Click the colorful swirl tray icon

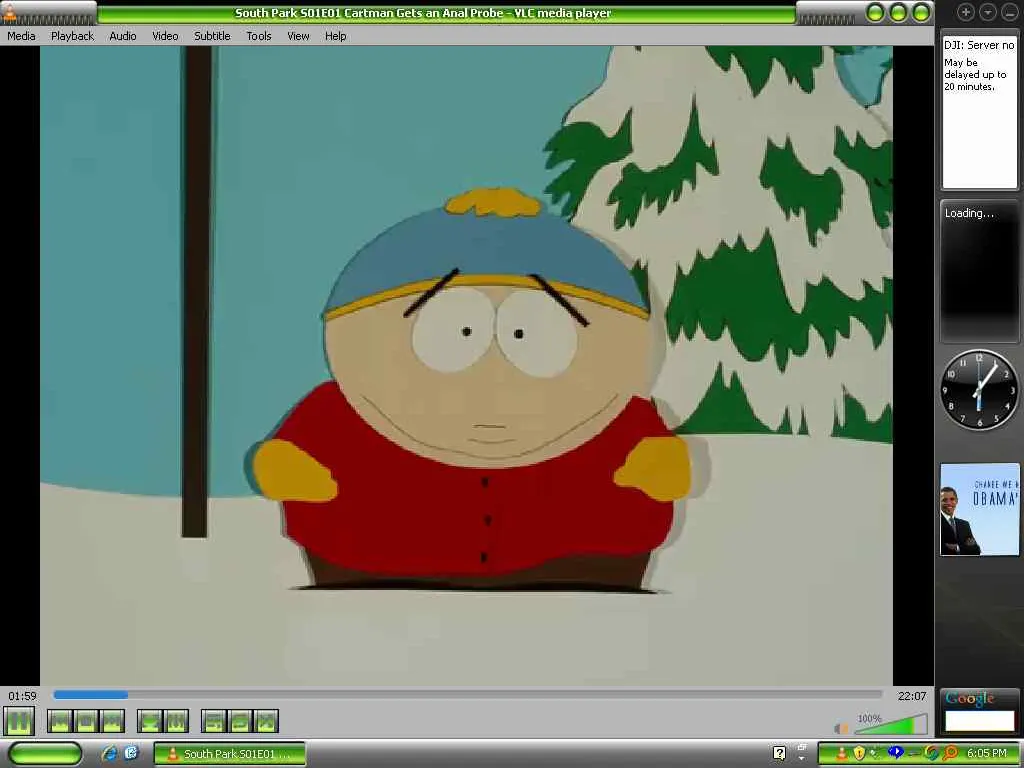[x=931, y=754]
